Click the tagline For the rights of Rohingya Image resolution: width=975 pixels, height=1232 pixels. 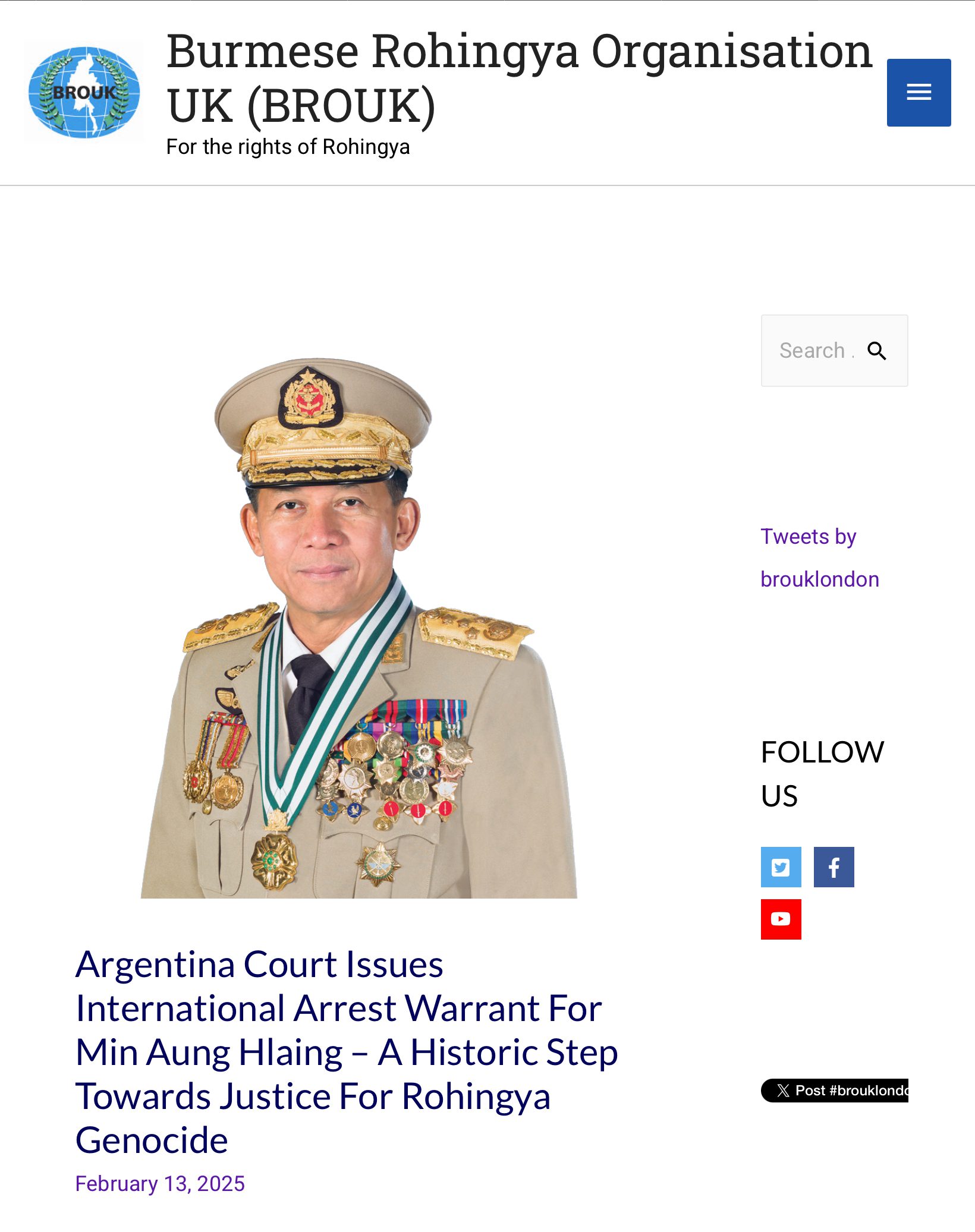288,147
